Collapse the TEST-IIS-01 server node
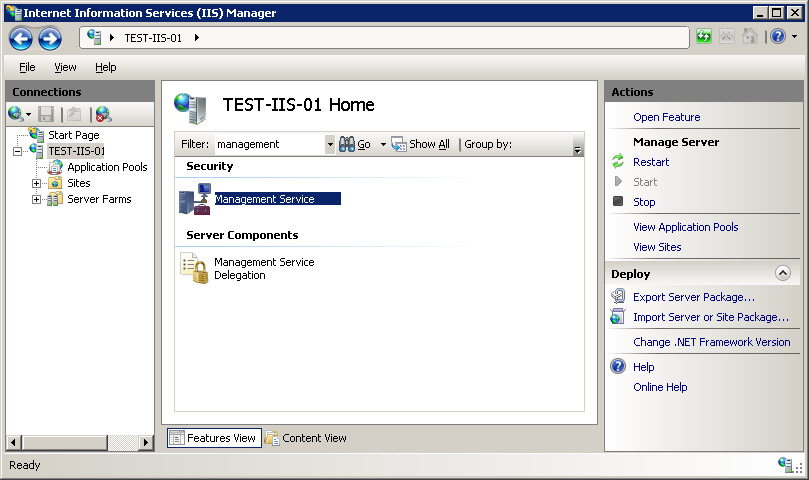 pos(18,151)
